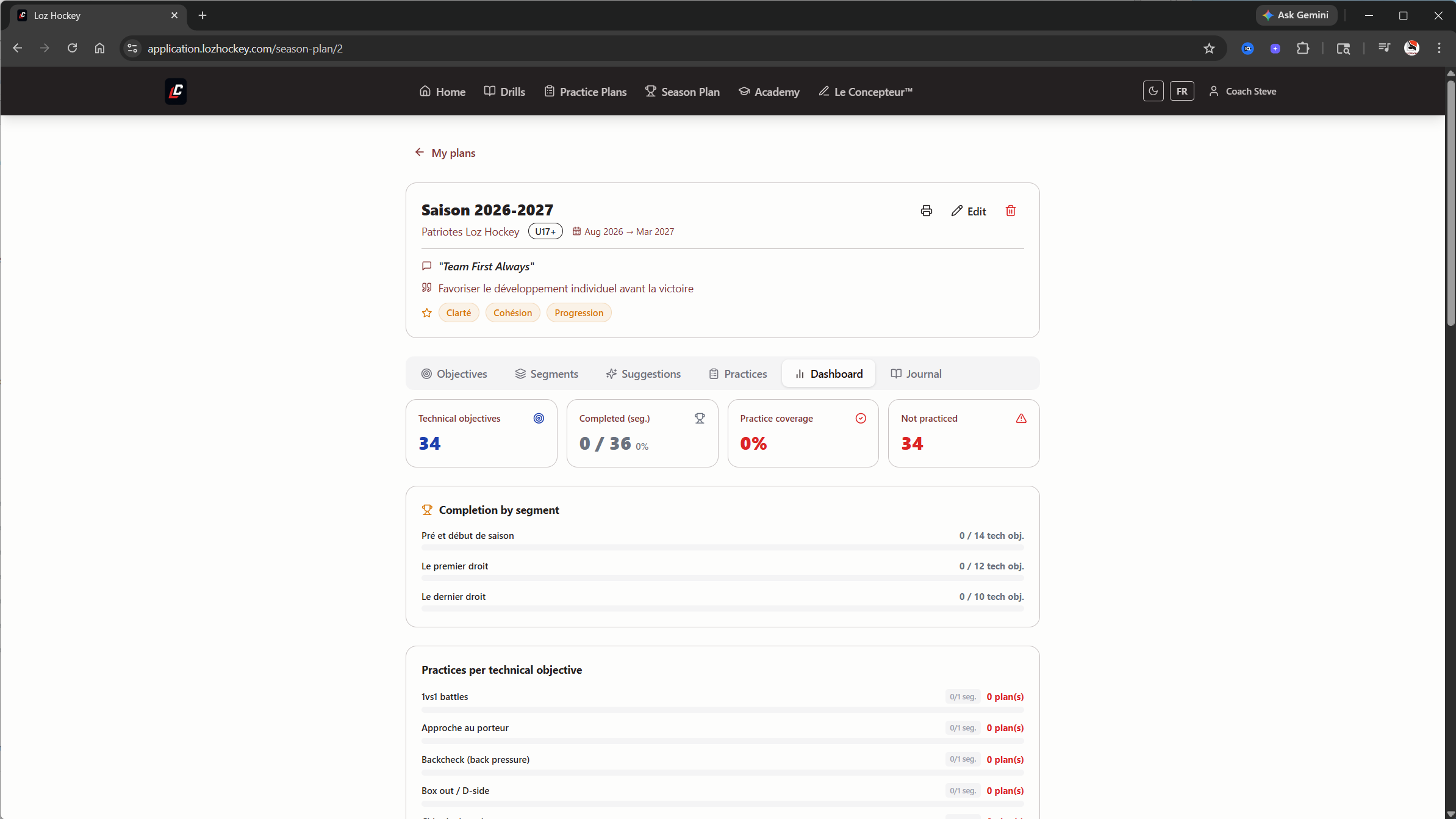Click the speech bubble icon beside Team First Always
The image size is (1456, 819).
pos(427,266)
